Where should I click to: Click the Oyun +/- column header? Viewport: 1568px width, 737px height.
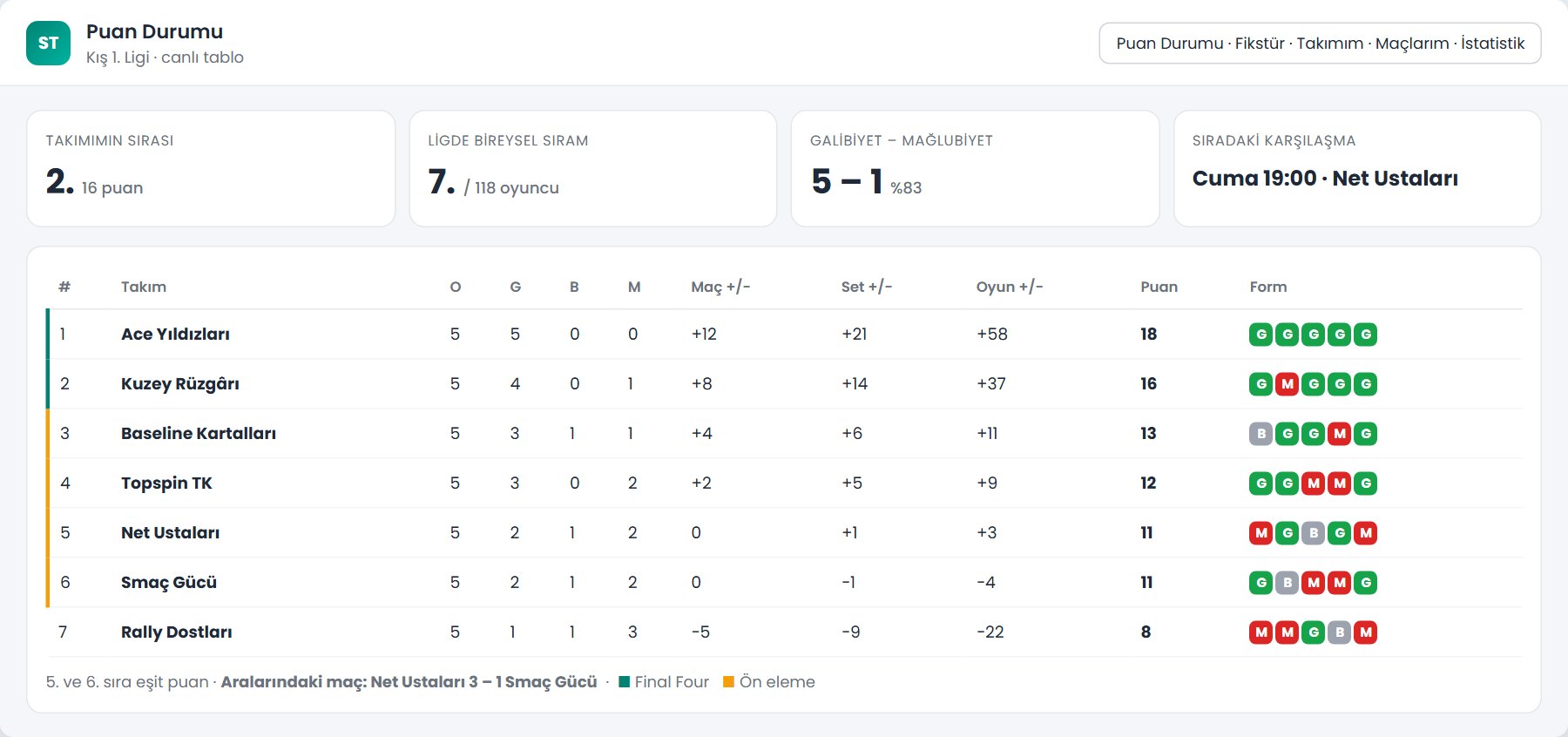coord(1010,287)
